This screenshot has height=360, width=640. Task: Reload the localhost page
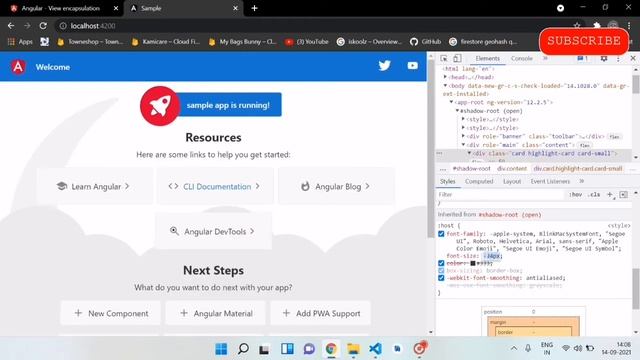pos(43,26)
